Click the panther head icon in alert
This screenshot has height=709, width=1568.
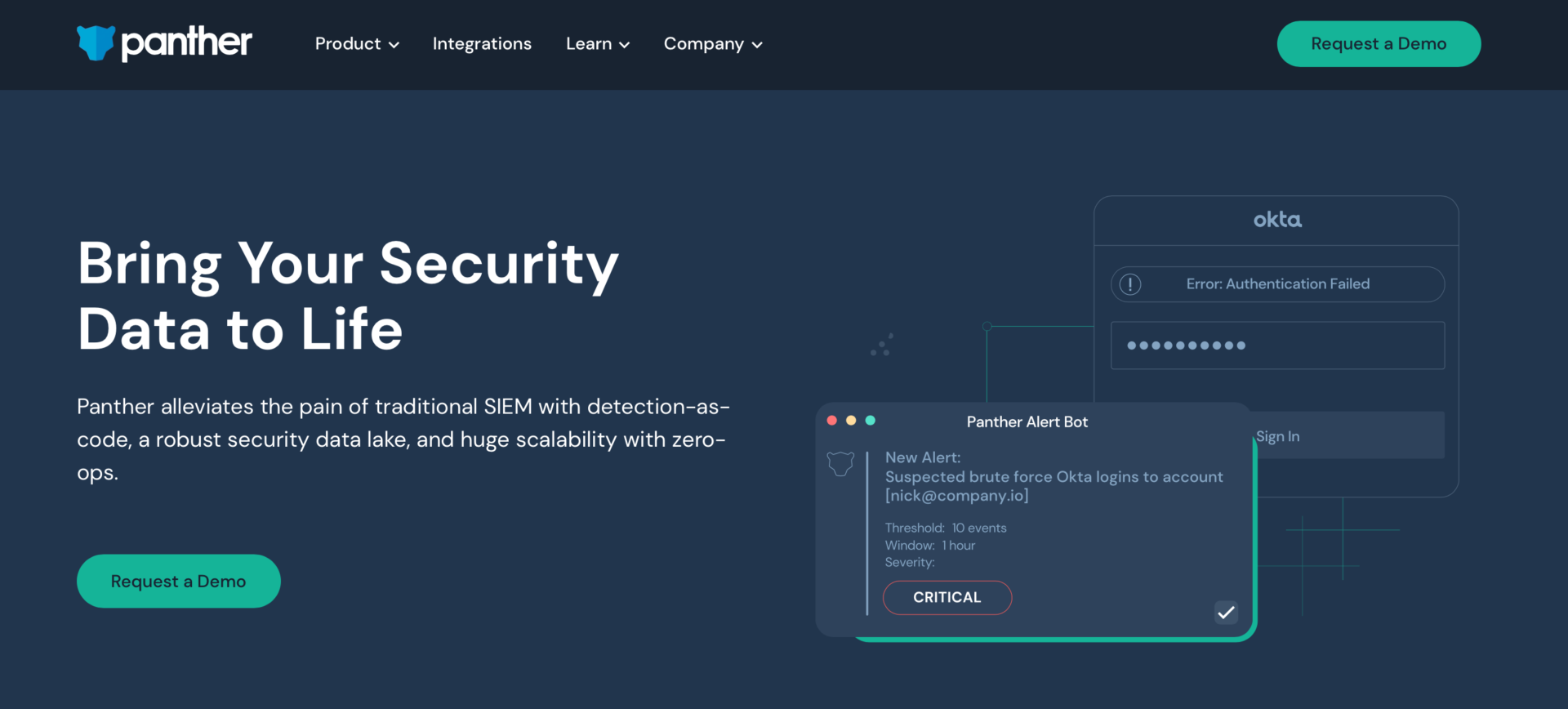(840, 464)
